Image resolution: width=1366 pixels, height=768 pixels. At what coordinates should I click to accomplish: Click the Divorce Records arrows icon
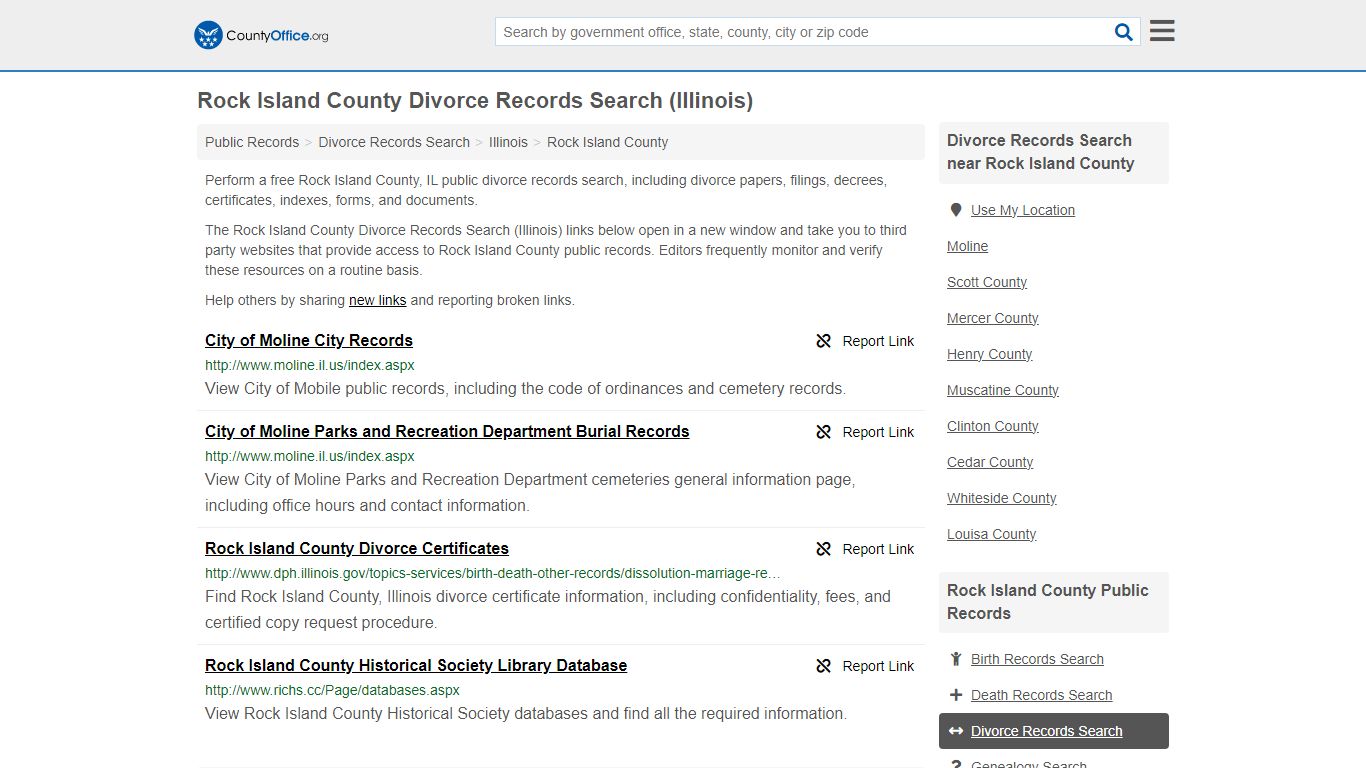[956, 731]
